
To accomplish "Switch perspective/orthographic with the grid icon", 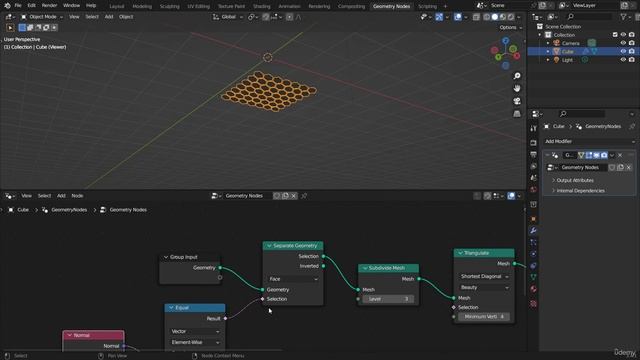I will [x=517, y=113].
